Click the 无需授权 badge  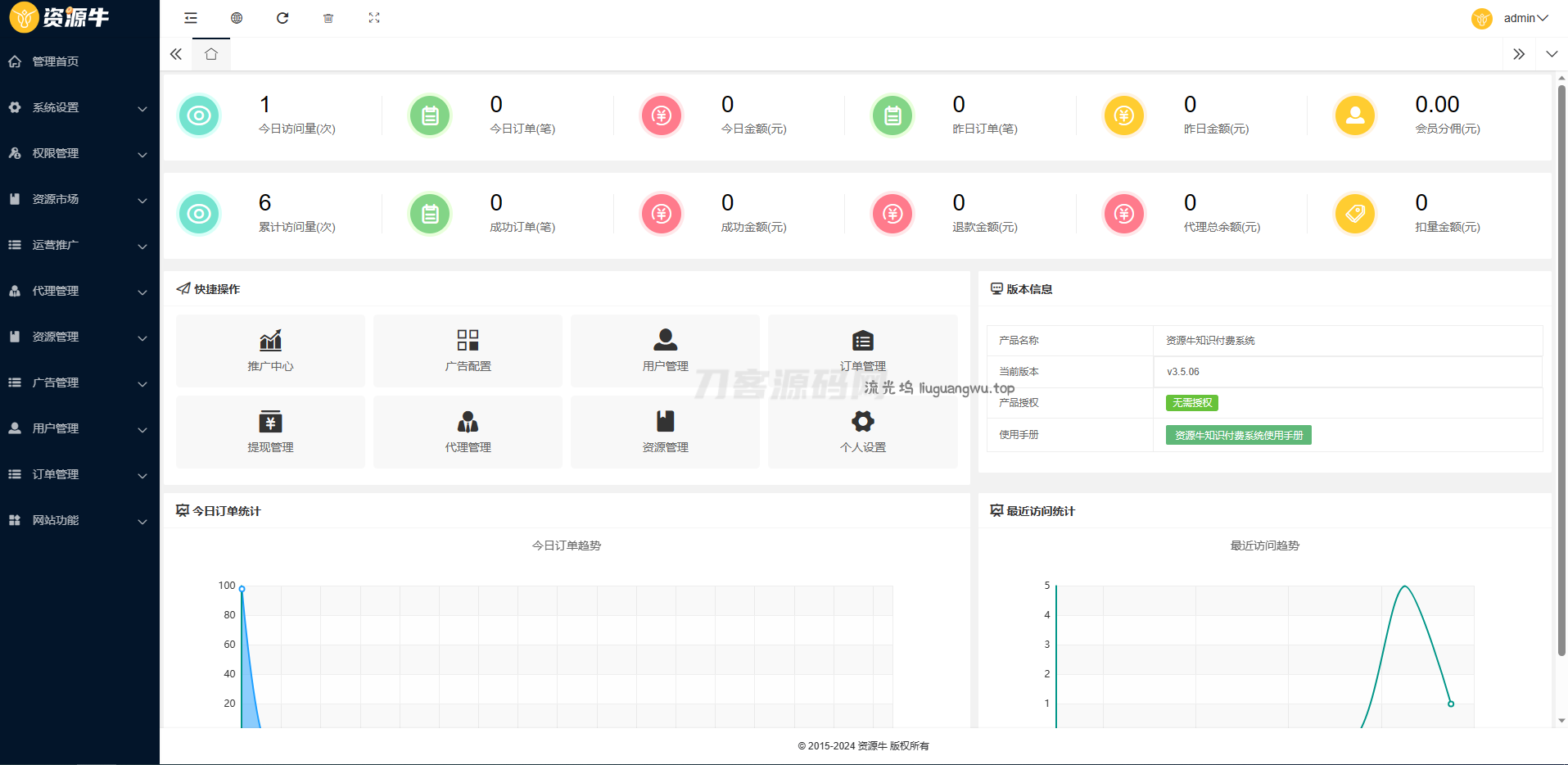[x=1191, y=403]
